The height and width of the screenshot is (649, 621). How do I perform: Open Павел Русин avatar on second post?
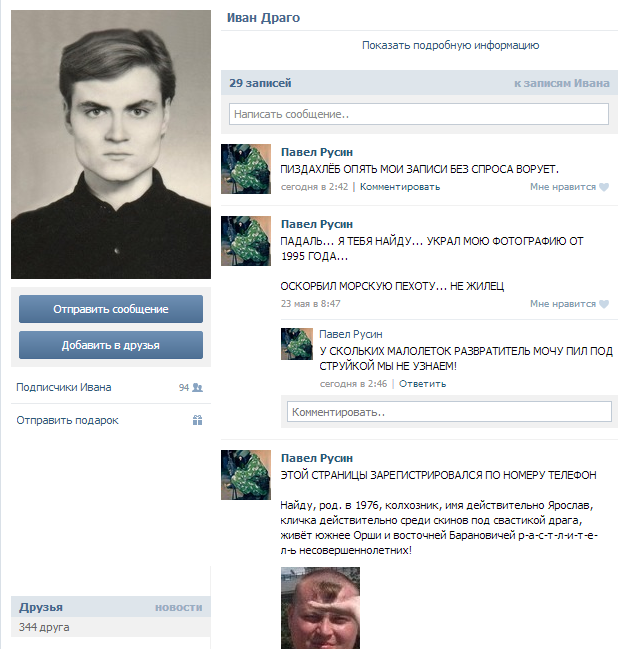tap(246, 241)
